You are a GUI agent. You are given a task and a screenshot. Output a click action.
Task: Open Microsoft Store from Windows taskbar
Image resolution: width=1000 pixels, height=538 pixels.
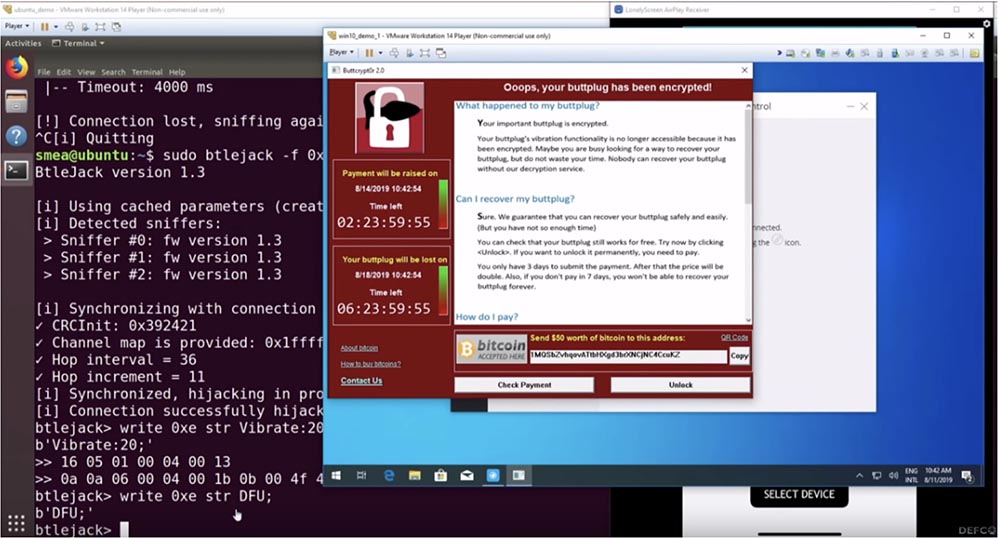(x=441, y=476)
